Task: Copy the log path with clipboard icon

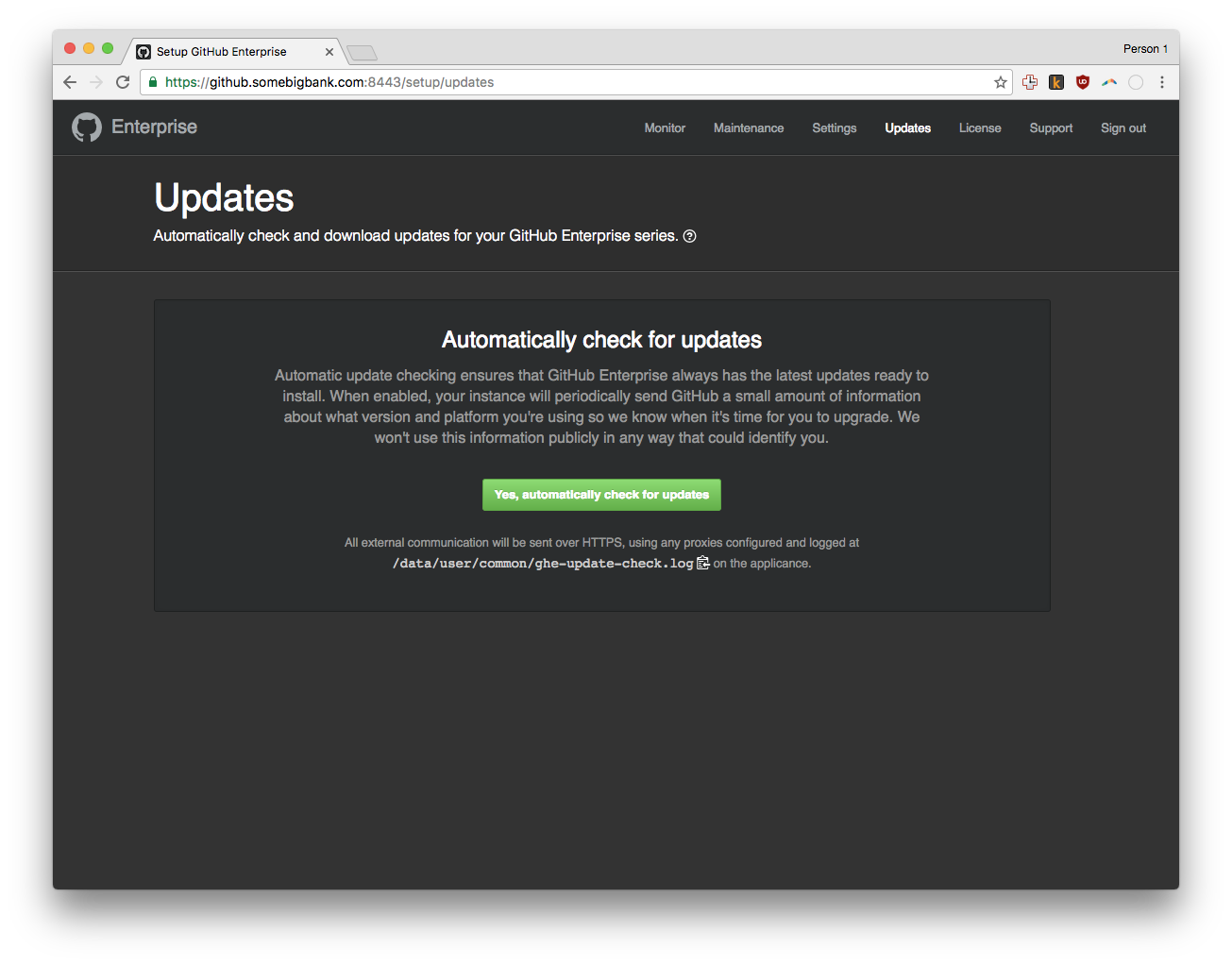Action: [x=702, y=563]
